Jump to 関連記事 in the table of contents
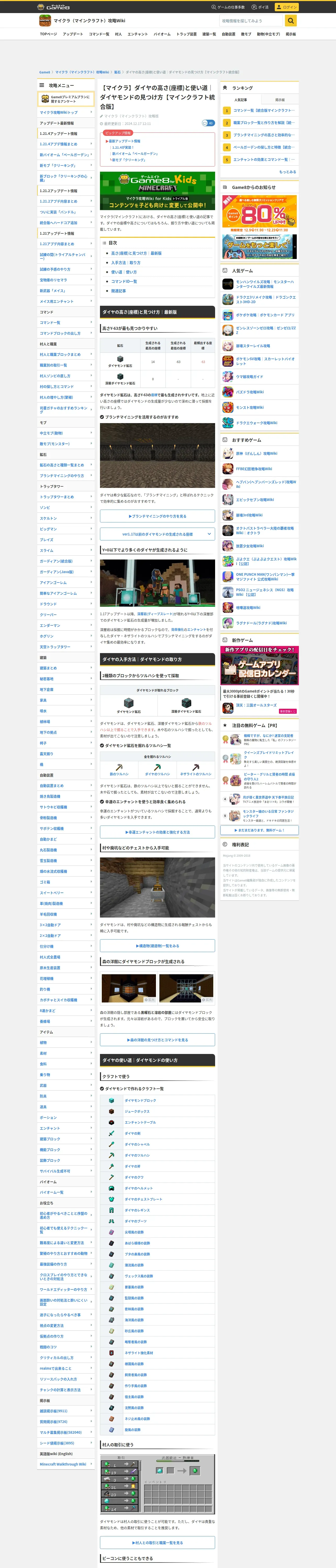The image size is (336, 1568). [x=118, y=291]
